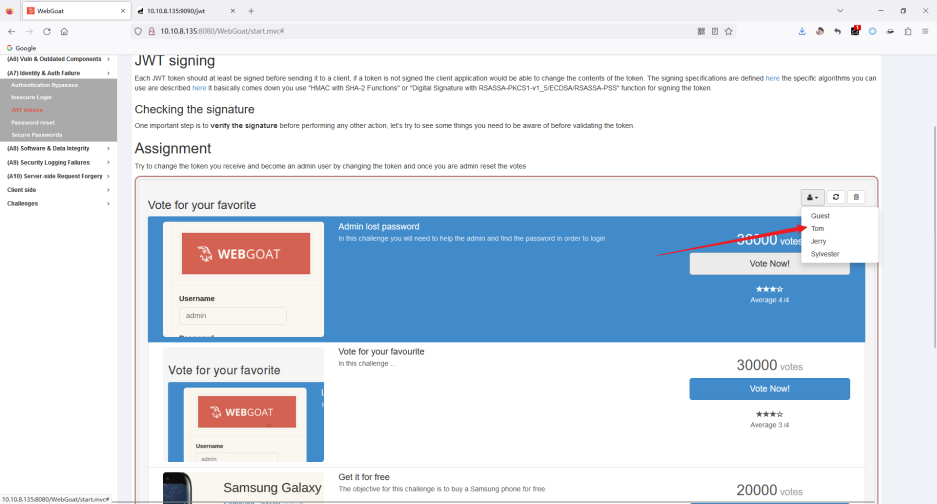Viewport: 937px width, 504px height.
Task: Expand (A6) Vuln & Outdated Components
Action: click(58, 59)
